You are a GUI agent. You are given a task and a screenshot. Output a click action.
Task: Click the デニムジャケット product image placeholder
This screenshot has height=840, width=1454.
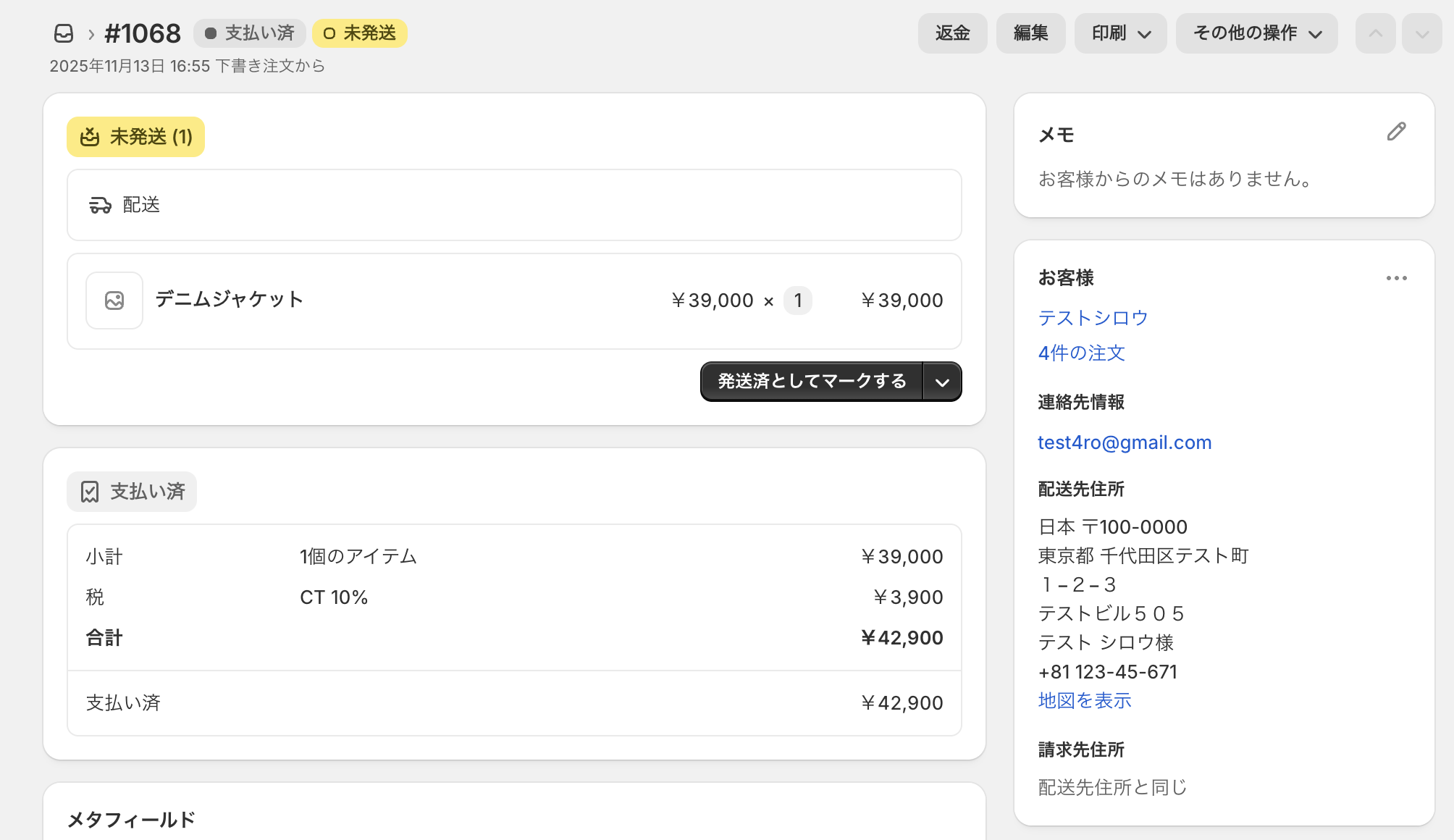point(114,301)
